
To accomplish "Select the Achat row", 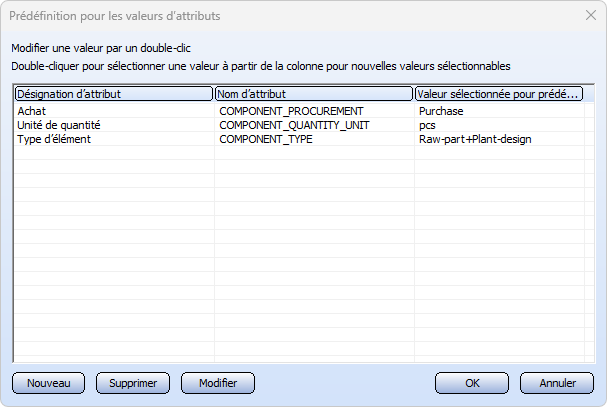I will pyautogui.click(x=299, y=111).
